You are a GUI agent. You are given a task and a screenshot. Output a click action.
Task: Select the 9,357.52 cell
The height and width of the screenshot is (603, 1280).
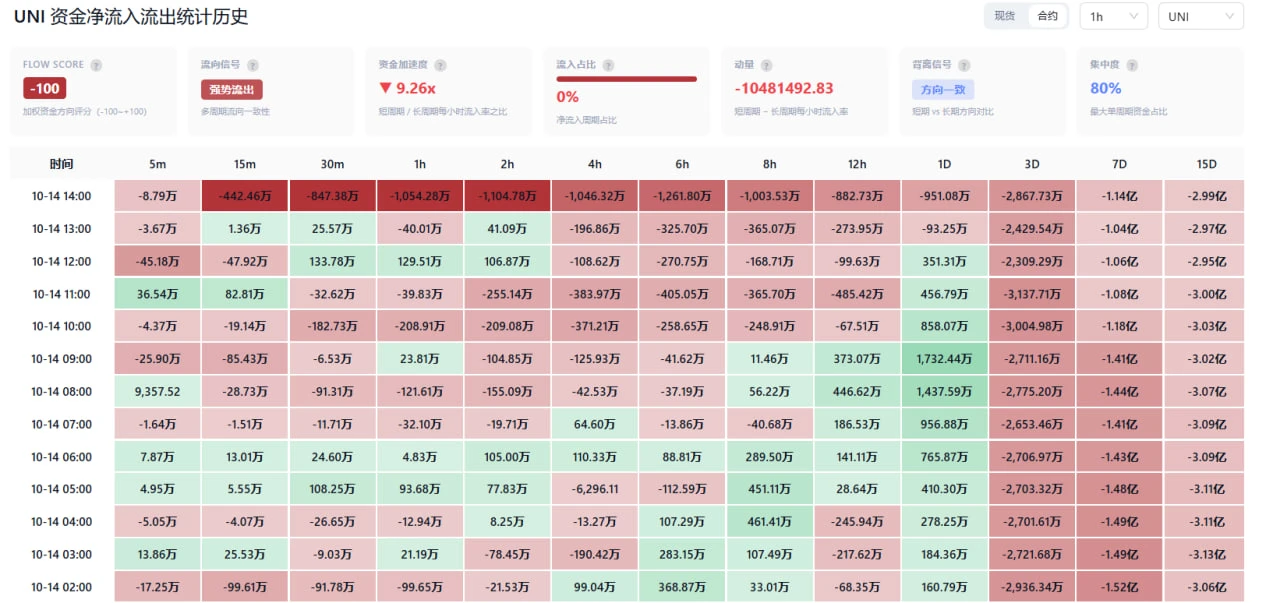coord(158,391)
